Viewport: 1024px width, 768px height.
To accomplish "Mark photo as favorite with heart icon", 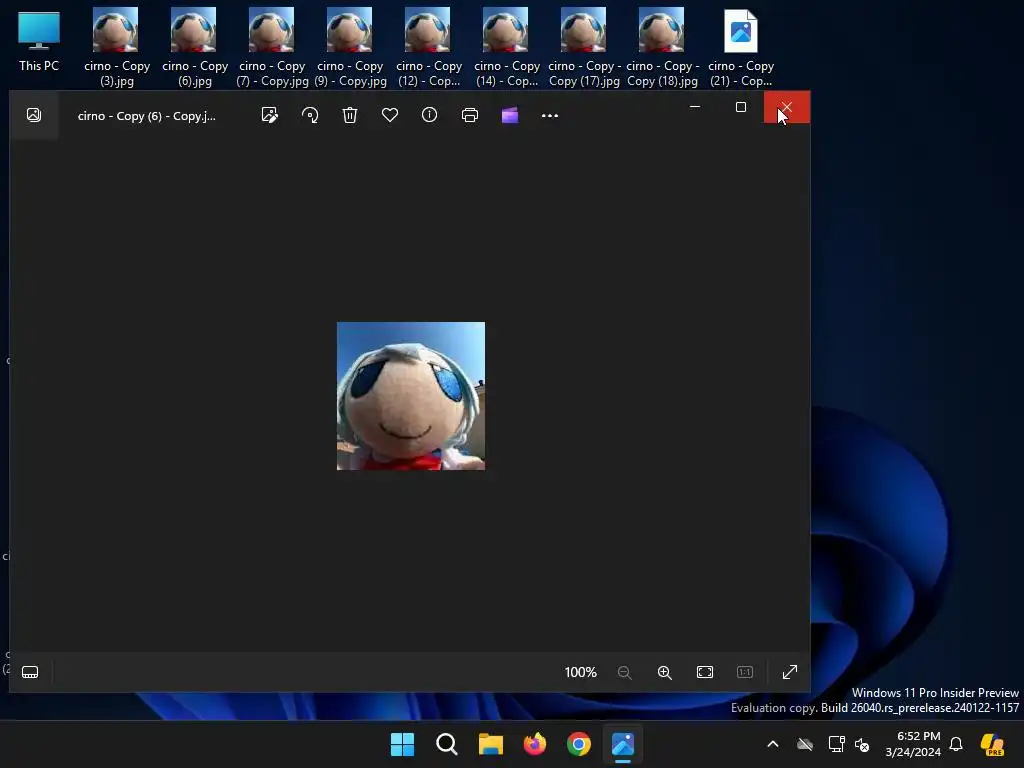I will [x=390, y=115].
